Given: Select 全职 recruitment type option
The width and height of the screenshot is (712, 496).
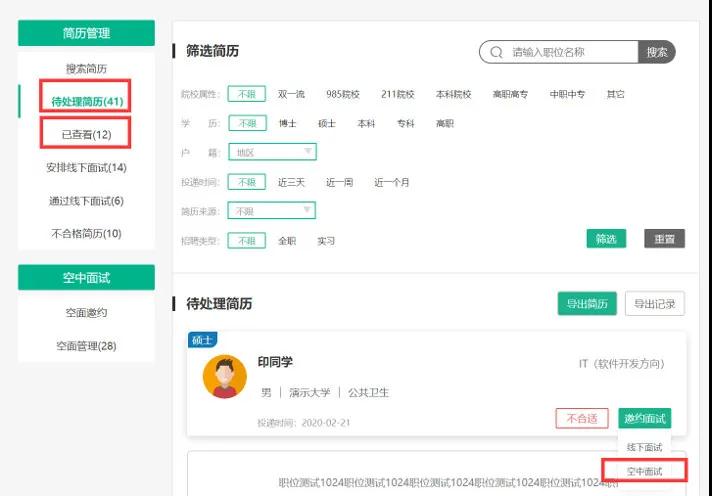Looking at the screenshot, I should (x=287, y=241).
